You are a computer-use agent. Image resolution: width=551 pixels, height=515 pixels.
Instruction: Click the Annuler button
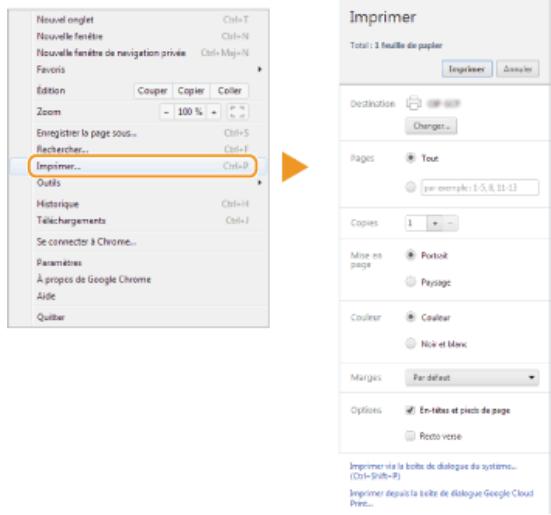(518, 69)
